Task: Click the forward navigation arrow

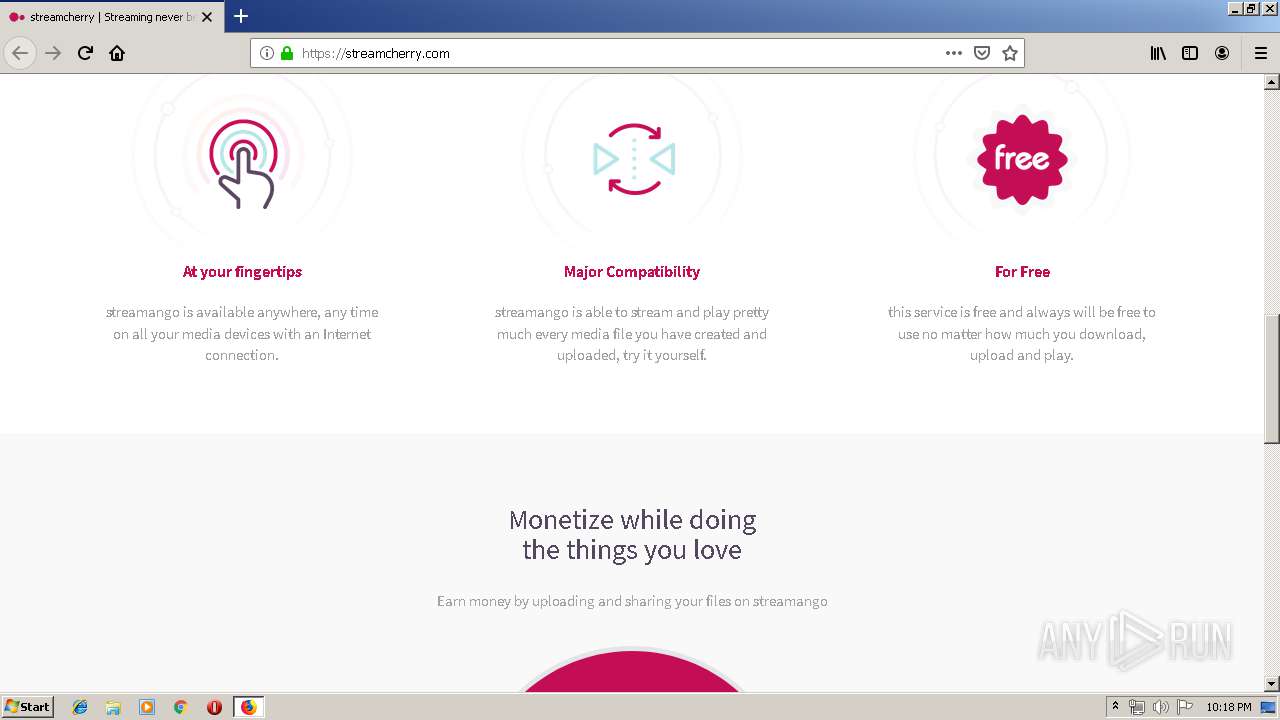Action: point(53,53)
